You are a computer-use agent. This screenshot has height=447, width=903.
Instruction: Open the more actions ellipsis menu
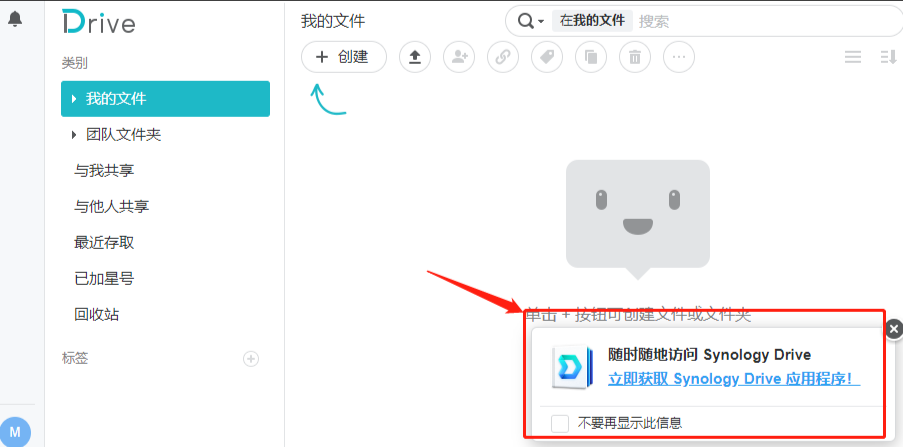pyautogui.click(x=679, y=57)
